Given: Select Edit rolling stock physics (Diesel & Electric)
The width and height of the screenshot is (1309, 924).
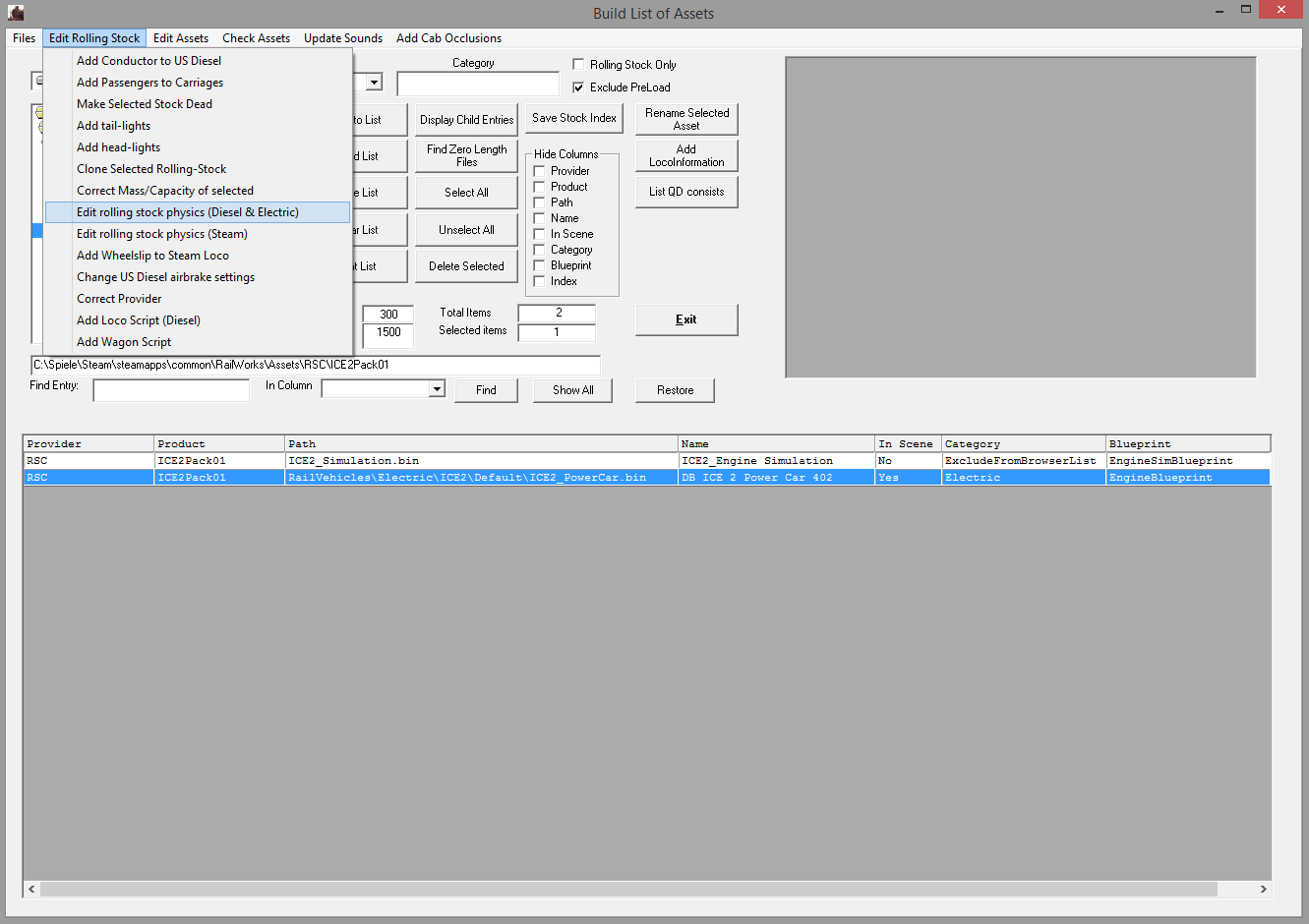Looking at the screenshot, I should 198,212.
